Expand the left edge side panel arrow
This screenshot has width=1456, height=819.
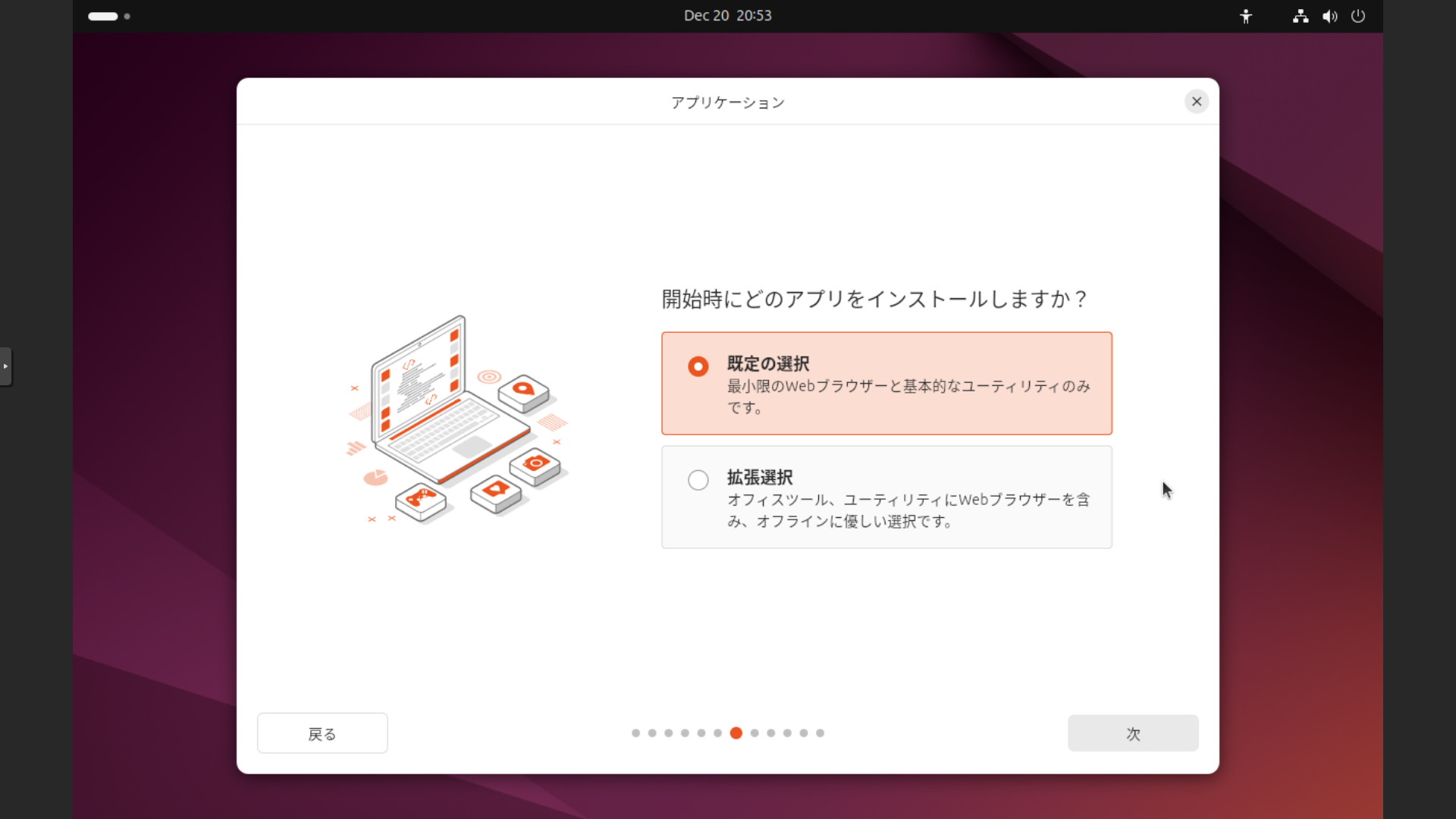pos(5,366)
